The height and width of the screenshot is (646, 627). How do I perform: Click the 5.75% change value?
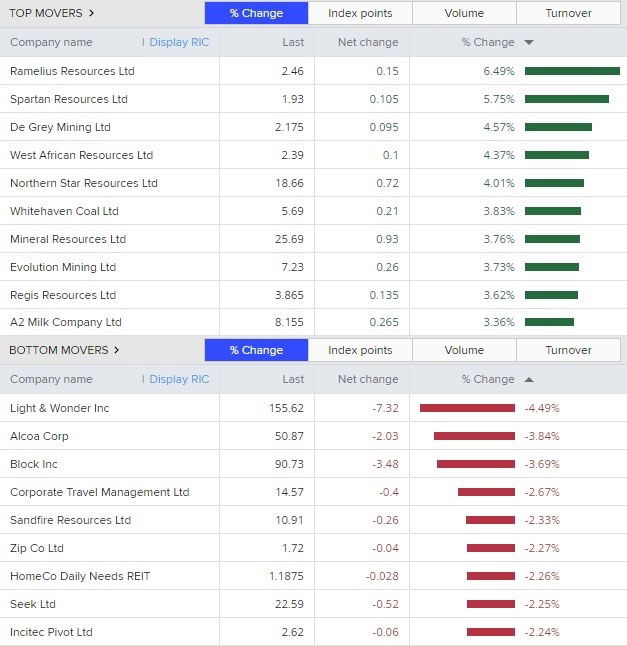coord(499,99)
